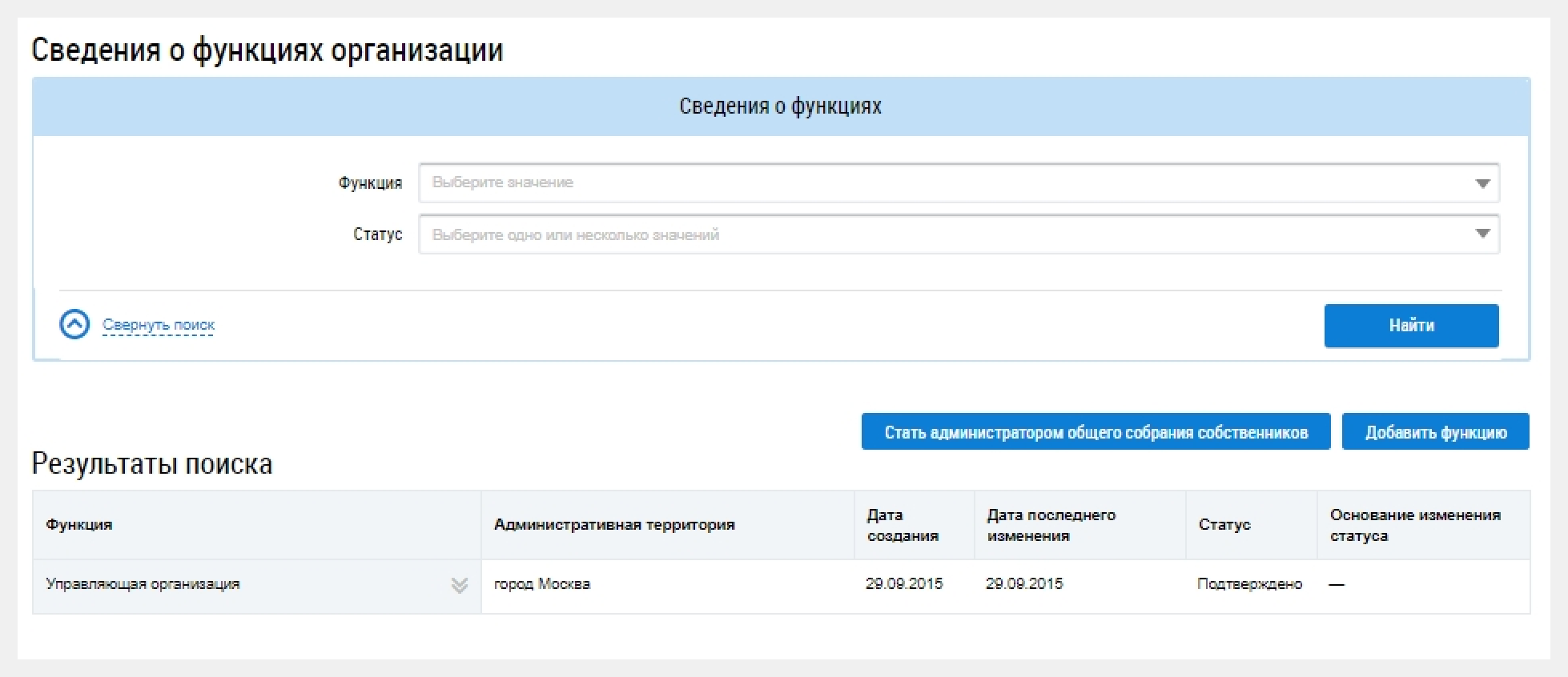Open the Функция 'Выберите значение' field
Image resolution: width=1568 pixels, height=677 pixels.
(945, 183)
